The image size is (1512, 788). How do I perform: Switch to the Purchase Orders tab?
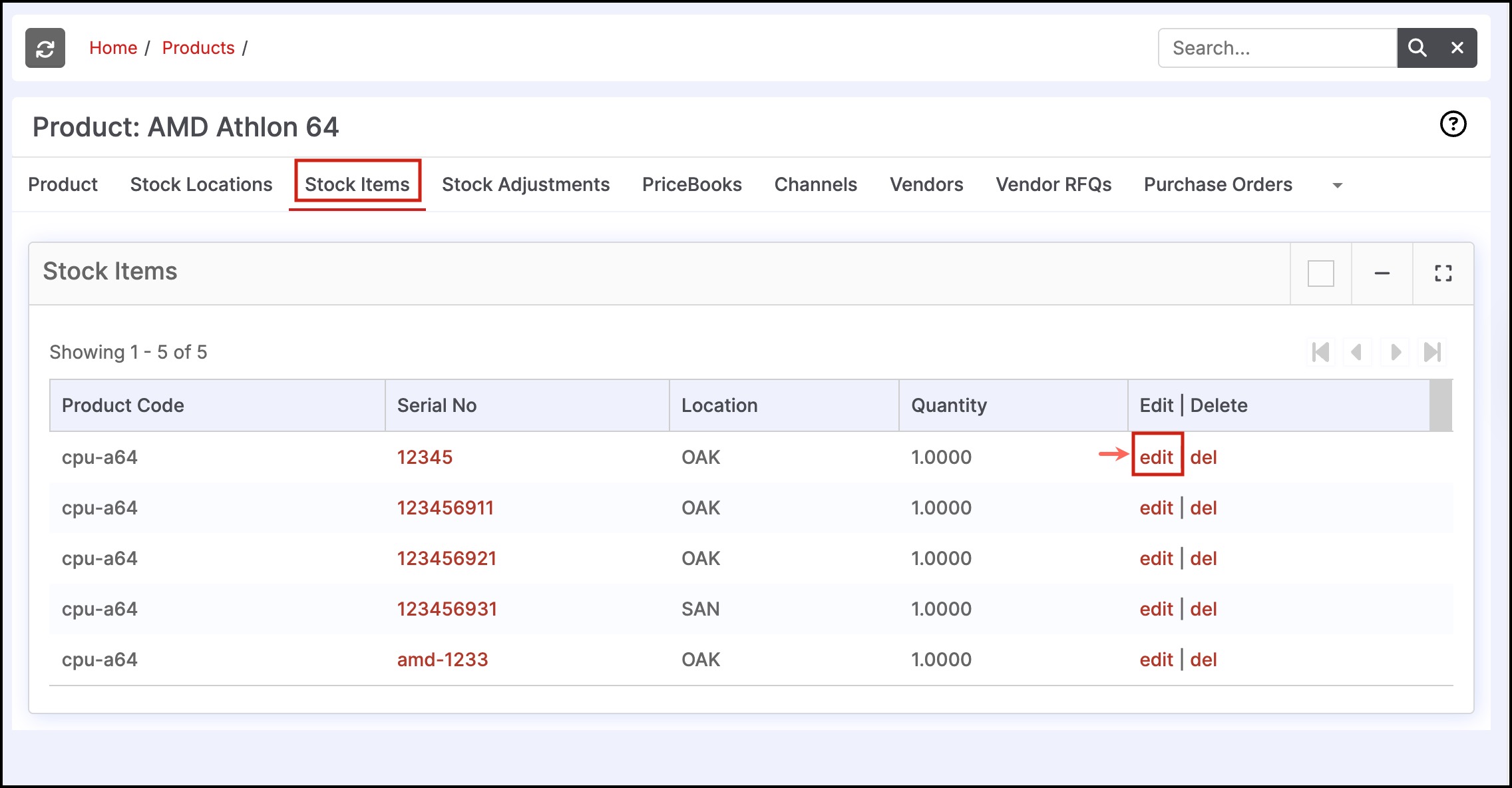[1218, 184]
